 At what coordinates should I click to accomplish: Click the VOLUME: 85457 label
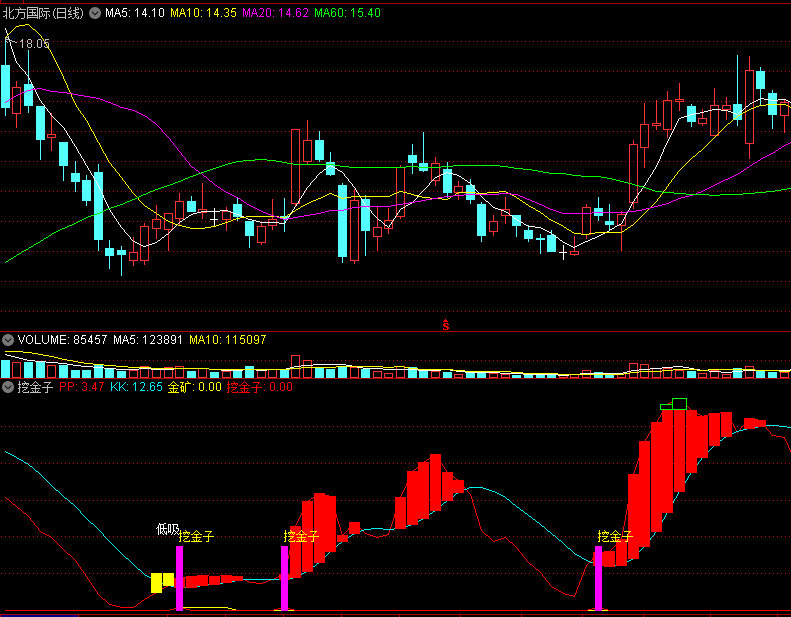click(x=63, y=340)
